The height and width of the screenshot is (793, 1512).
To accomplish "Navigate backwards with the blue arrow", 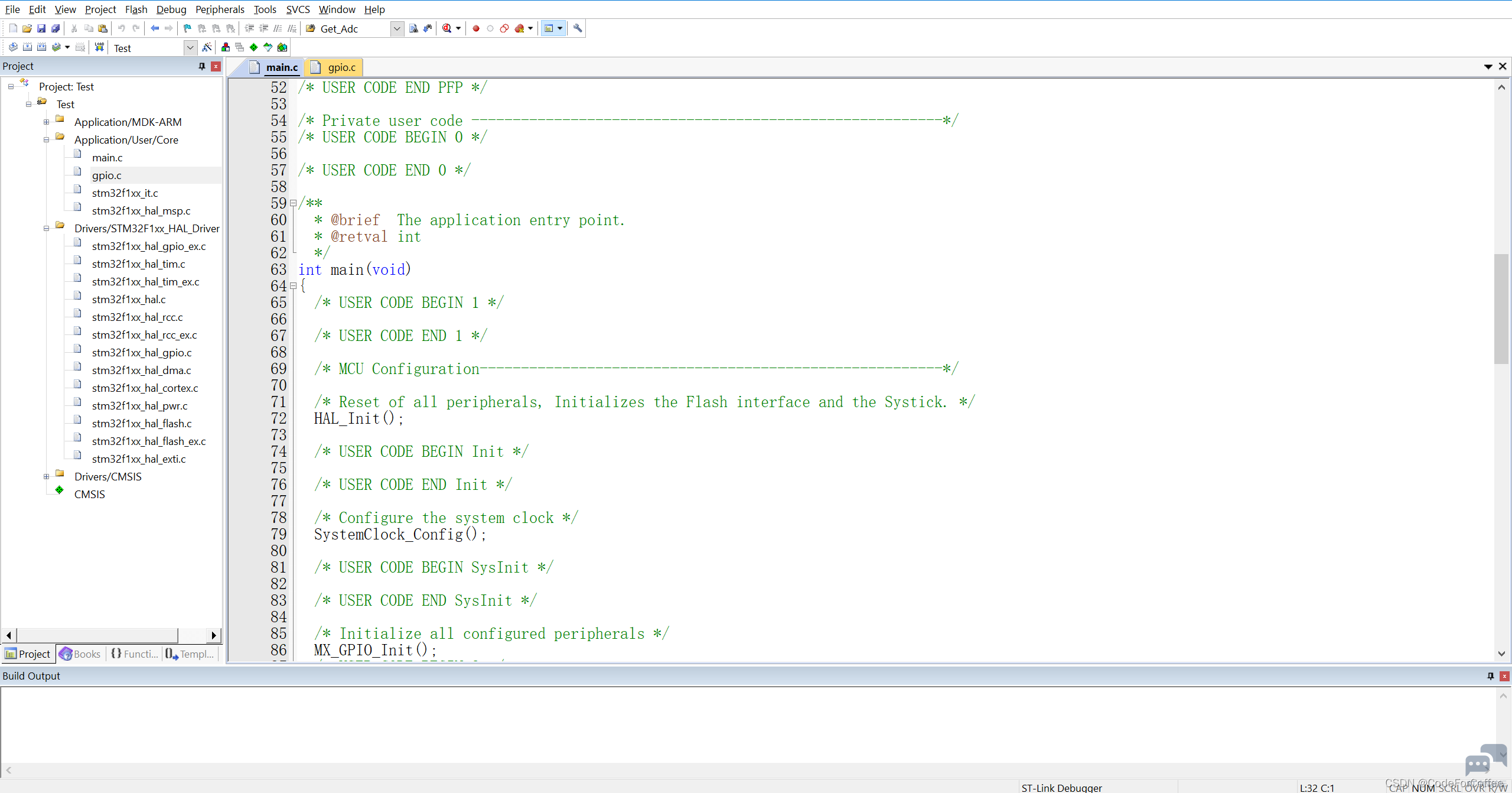I will click(155, 28).
